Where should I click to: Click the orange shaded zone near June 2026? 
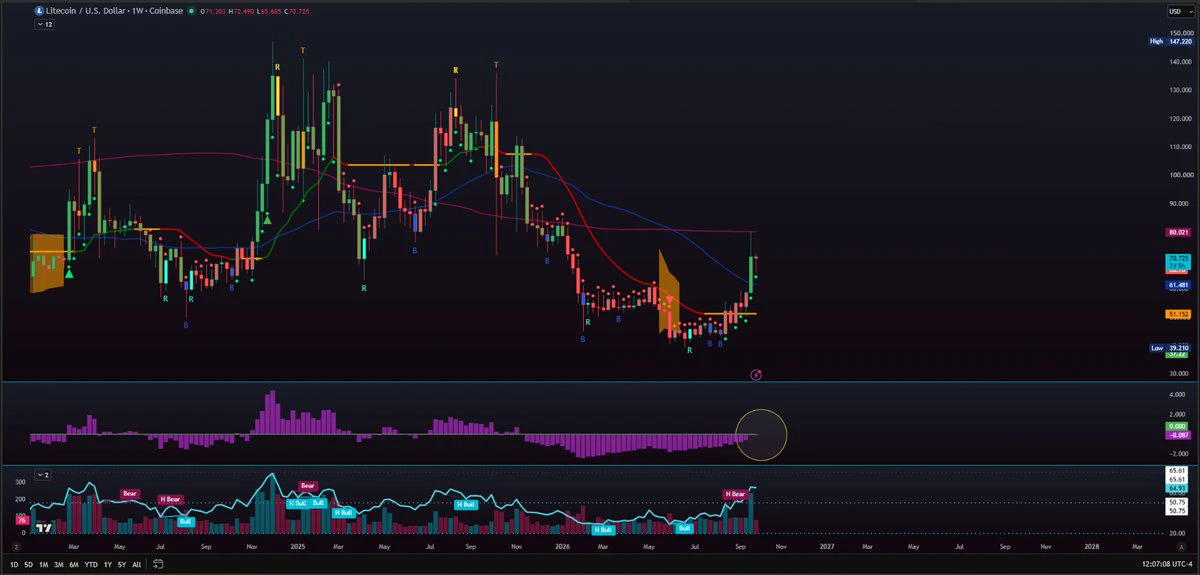pyautogui.click(x=669, y=292)
